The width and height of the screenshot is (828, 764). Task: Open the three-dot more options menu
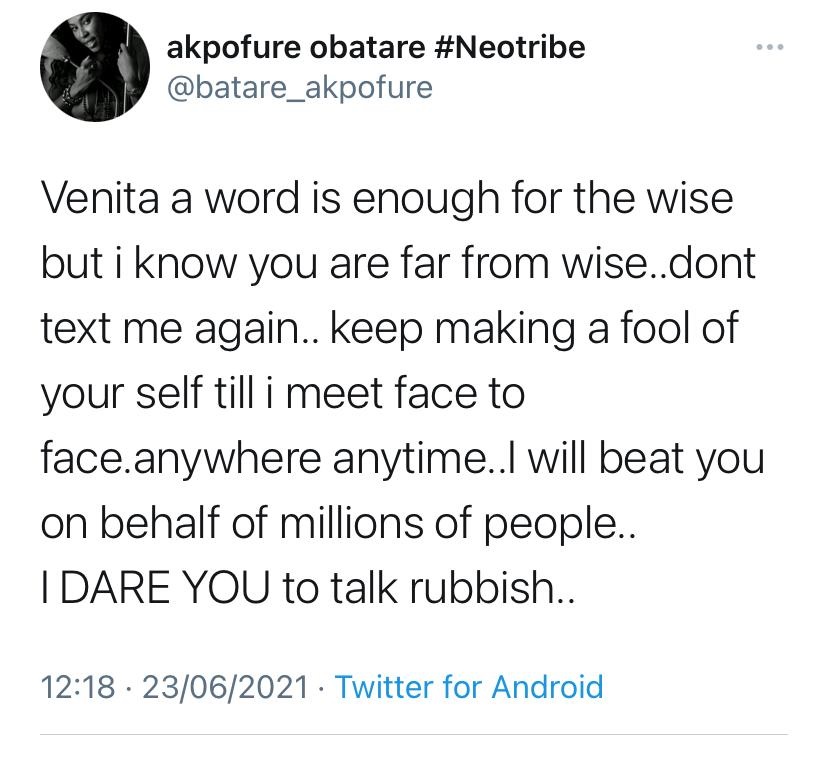tap(765, 48)
